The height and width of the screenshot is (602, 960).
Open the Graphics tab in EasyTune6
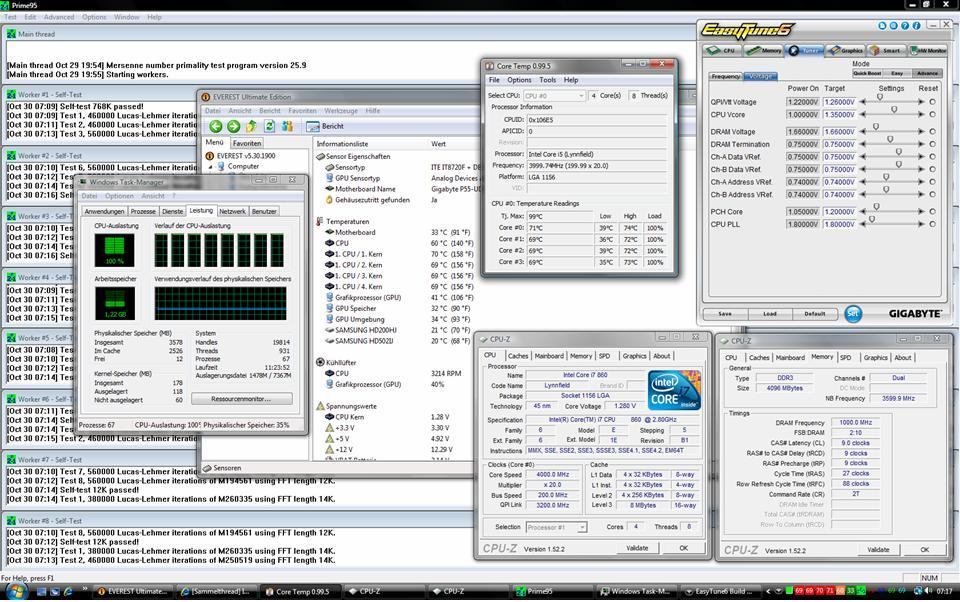(846, 50)
